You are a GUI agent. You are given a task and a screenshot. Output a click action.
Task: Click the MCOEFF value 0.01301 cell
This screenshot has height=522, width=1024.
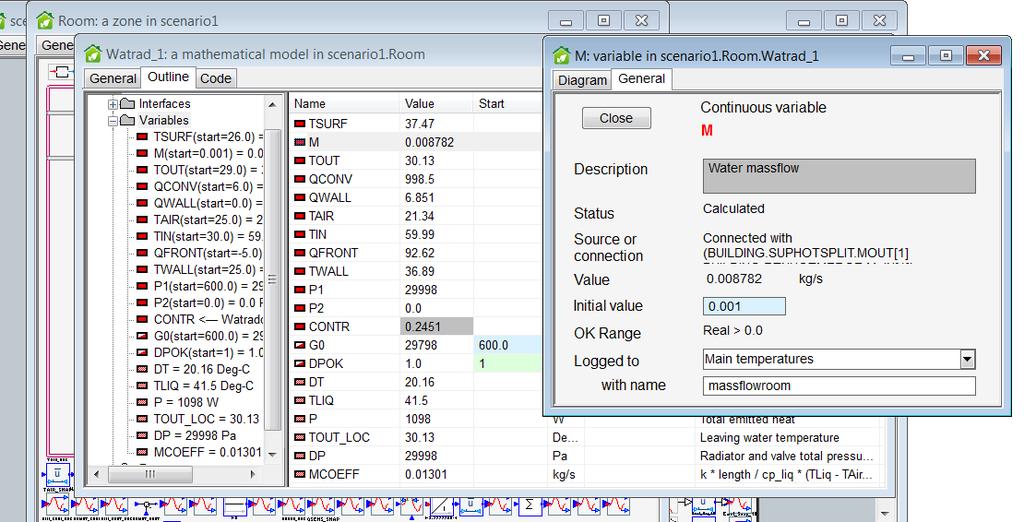436,474
